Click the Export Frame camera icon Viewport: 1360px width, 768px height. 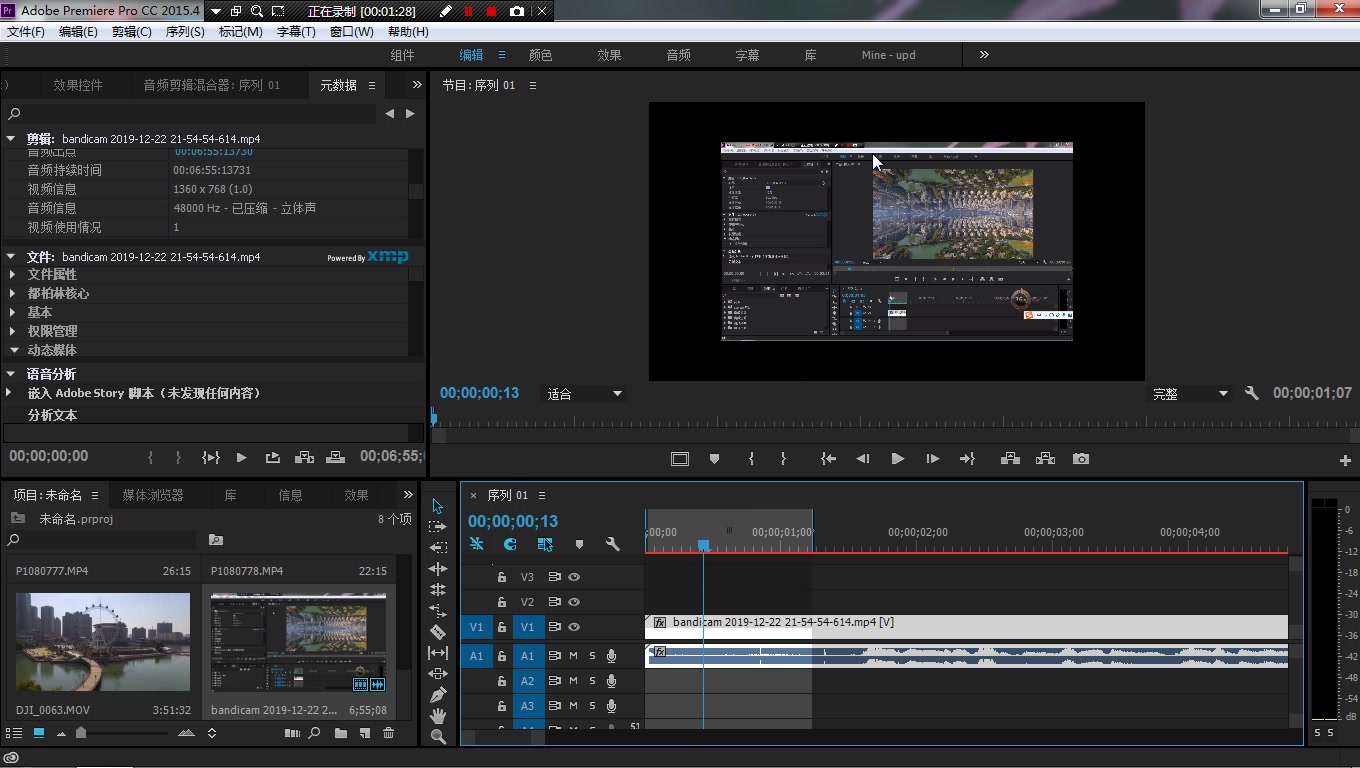1081,459
